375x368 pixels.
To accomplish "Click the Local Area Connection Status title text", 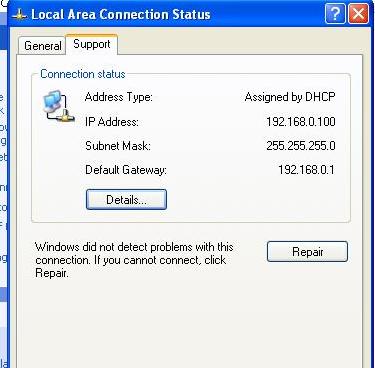I will click(121, 14).
